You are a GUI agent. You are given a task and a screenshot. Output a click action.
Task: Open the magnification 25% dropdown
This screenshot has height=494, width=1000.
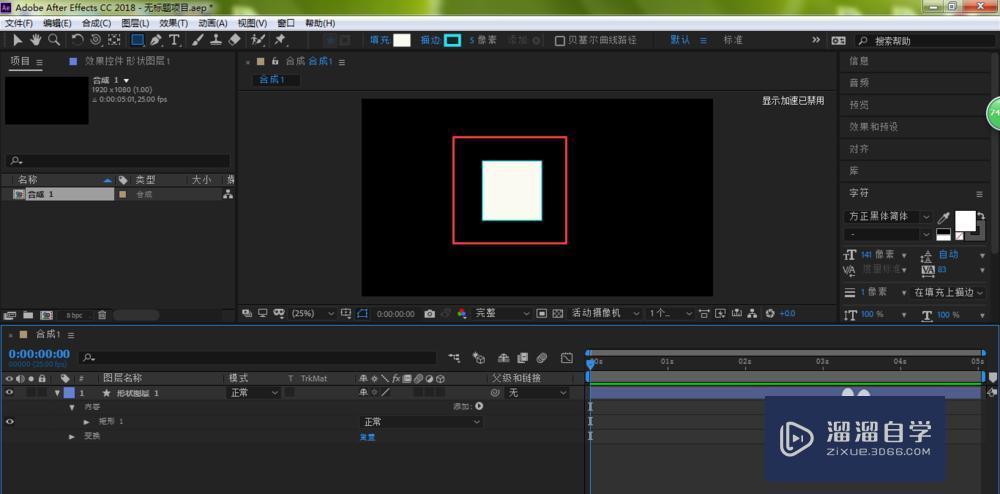coord(312,314)
